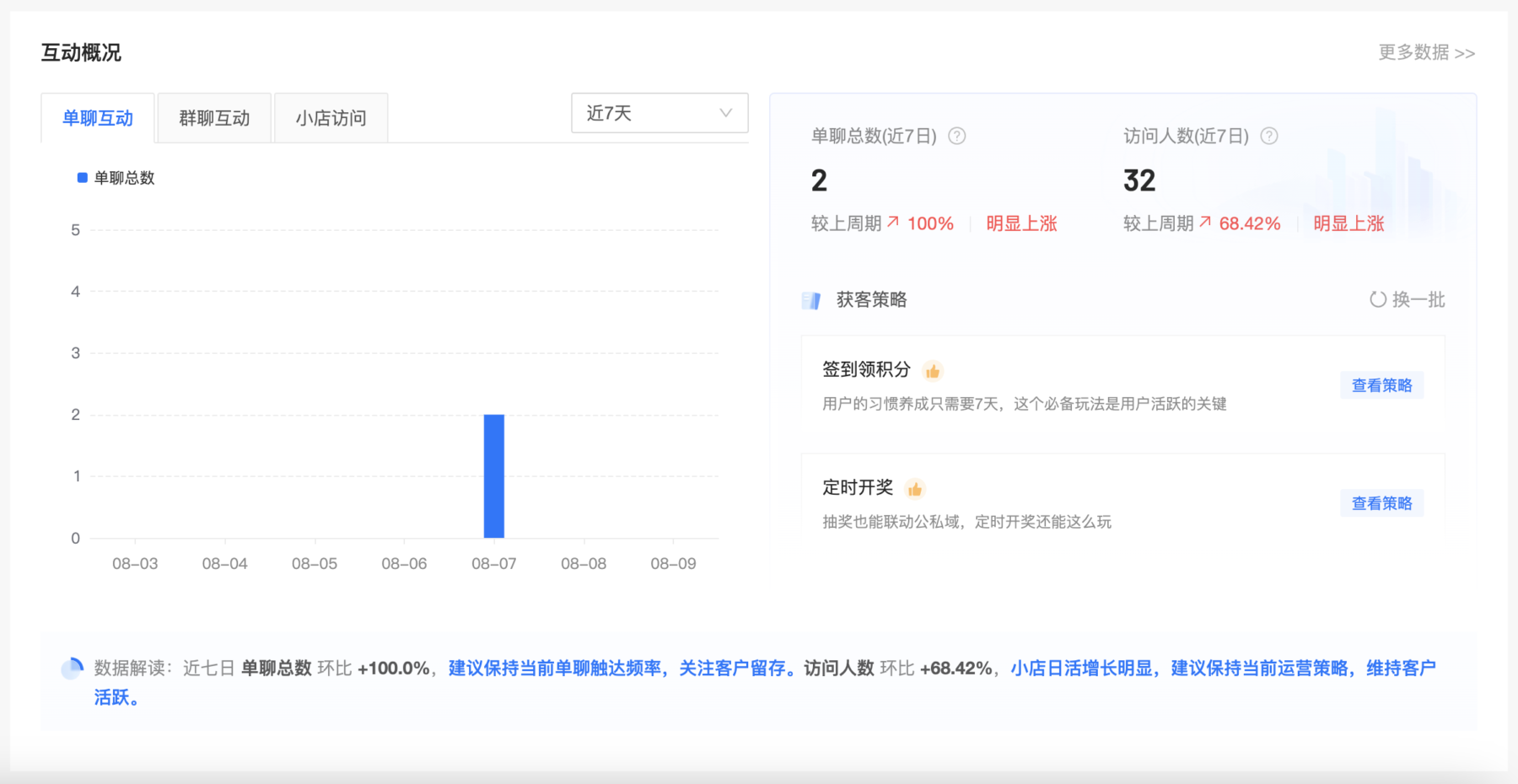Click the 获客策略 heading

tap(871, 299)
